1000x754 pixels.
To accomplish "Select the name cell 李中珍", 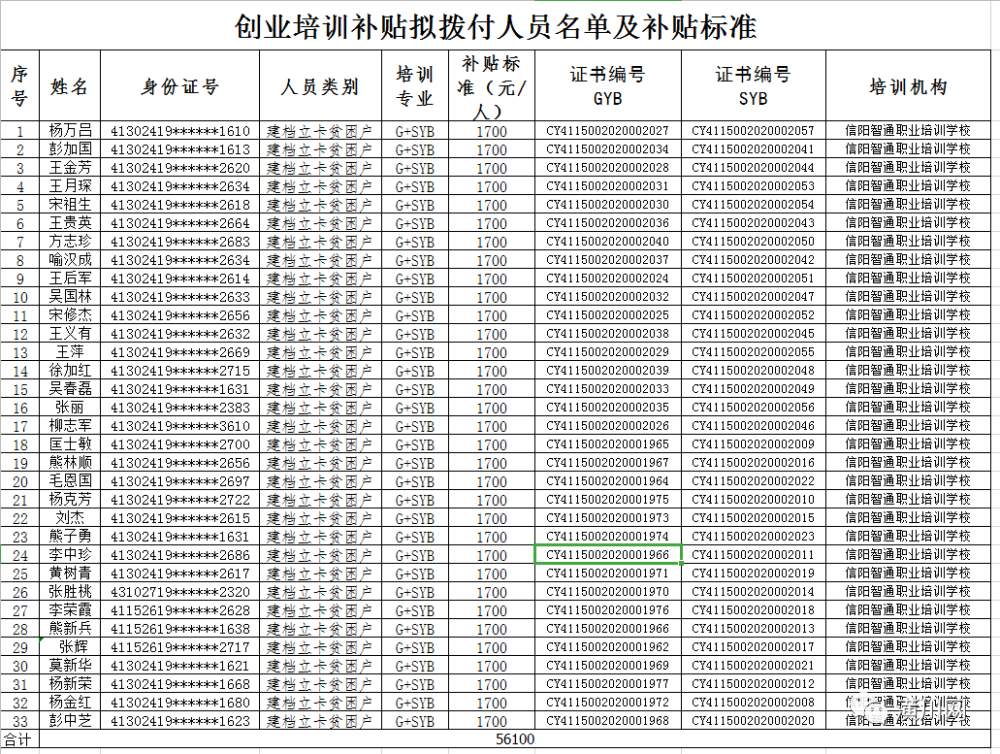I will (70, 555).
